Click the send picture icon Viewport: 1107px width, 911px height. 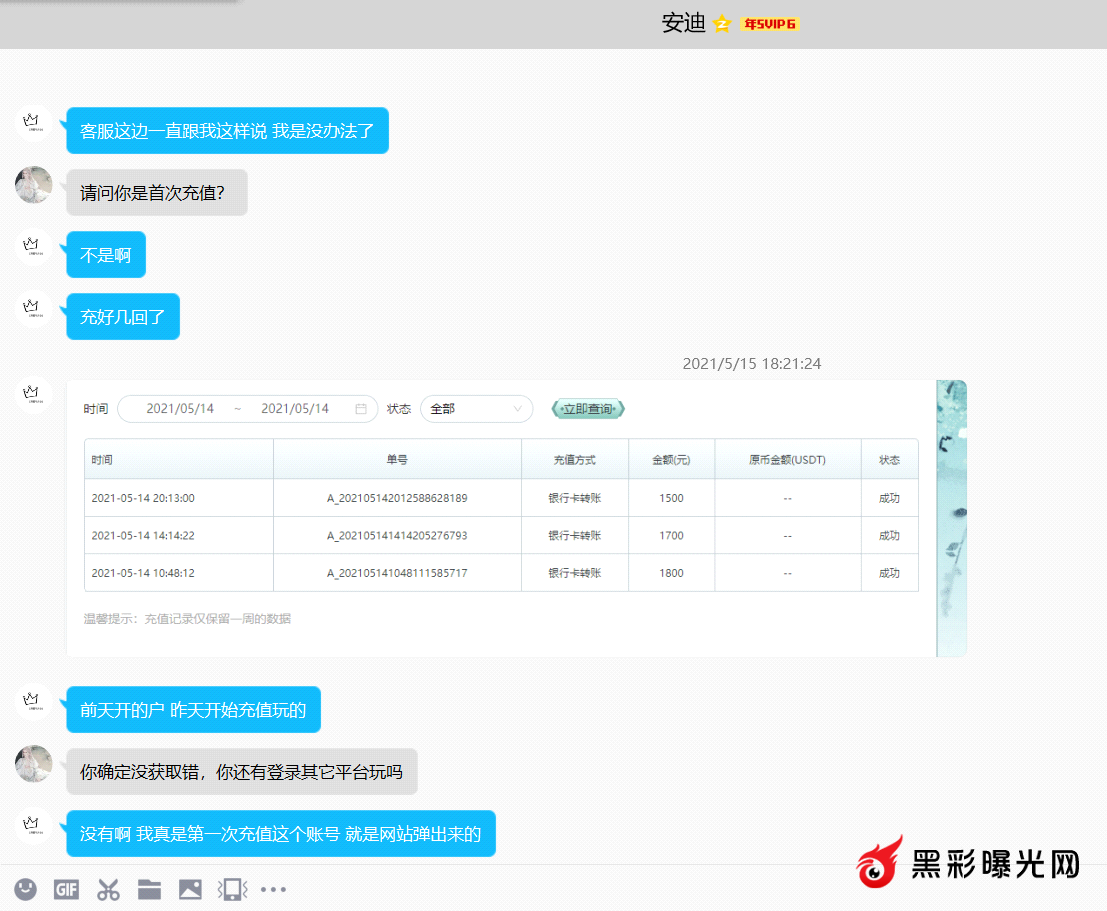190,889
